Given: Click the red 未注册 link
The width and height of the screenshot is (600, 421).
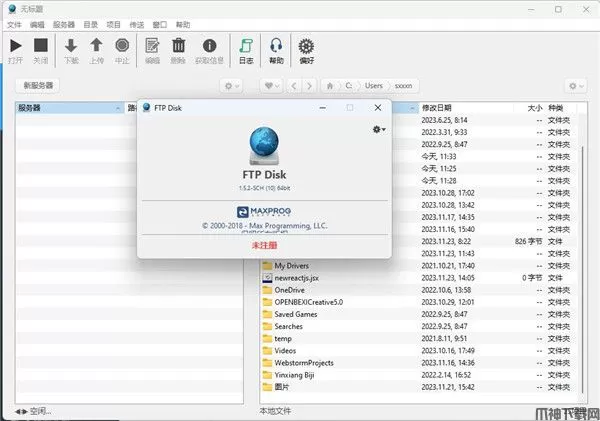Looking at the screenshot, I should 264,243.
